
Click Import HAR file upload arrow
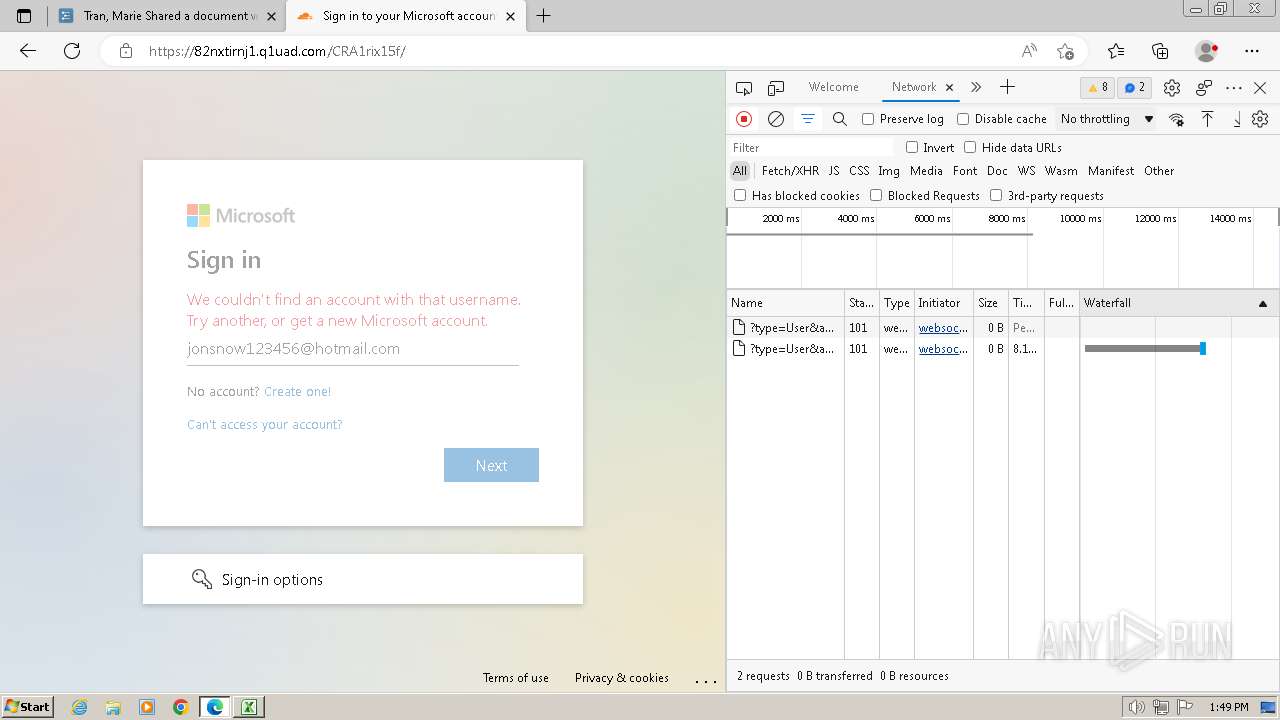pyautogui.click(x=1208, y=119)
